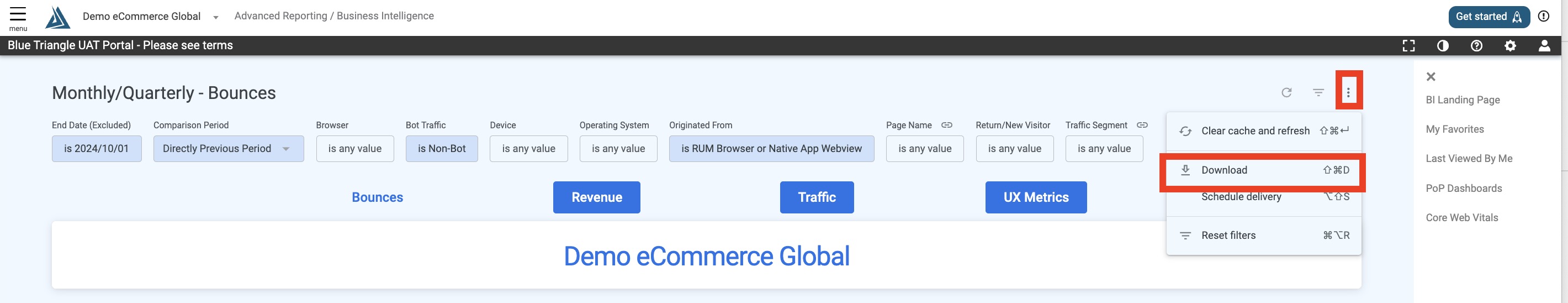Click the Demo eCommerce Global heading
1568x303 pixels.
pyautogui.click(x=706, y=256)
